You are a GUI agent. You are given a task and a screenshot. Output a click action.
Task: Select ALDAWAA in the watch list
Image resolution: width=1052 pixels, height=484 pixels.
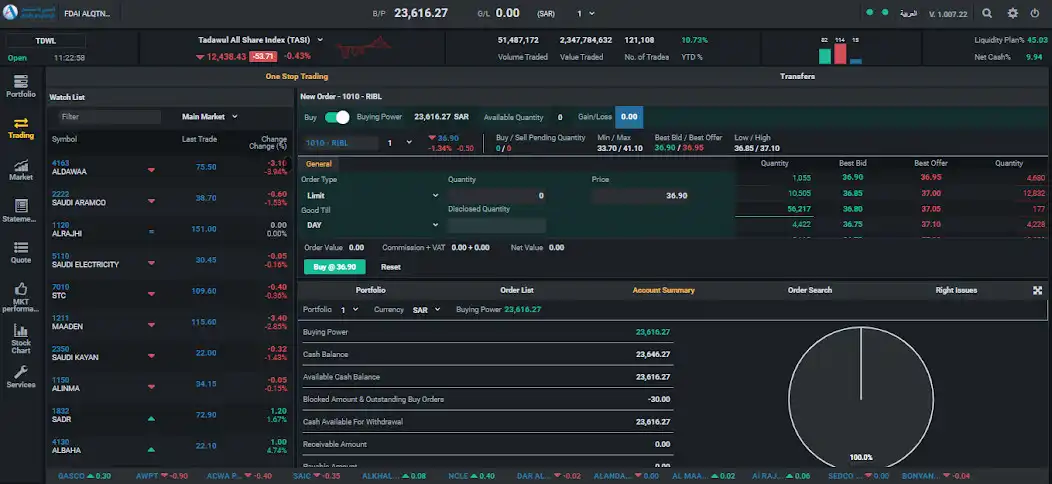coord(170,167)
